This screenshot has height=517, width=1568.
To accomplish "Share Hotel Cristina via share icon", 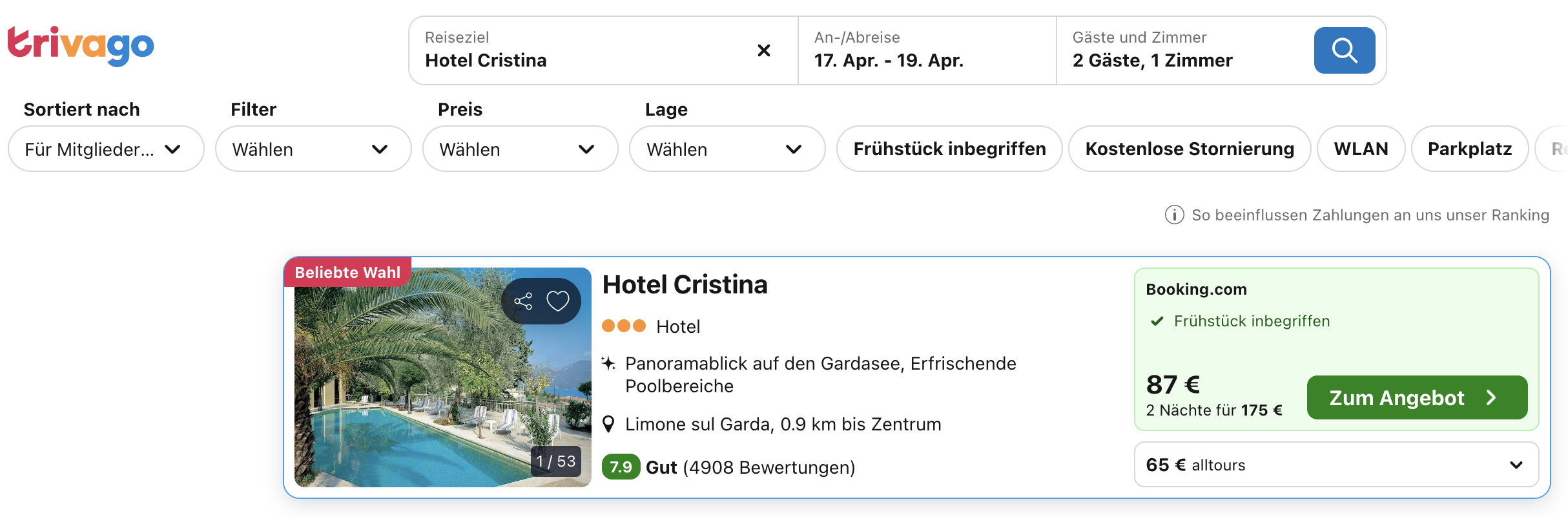I will click(x=523, y=301).
